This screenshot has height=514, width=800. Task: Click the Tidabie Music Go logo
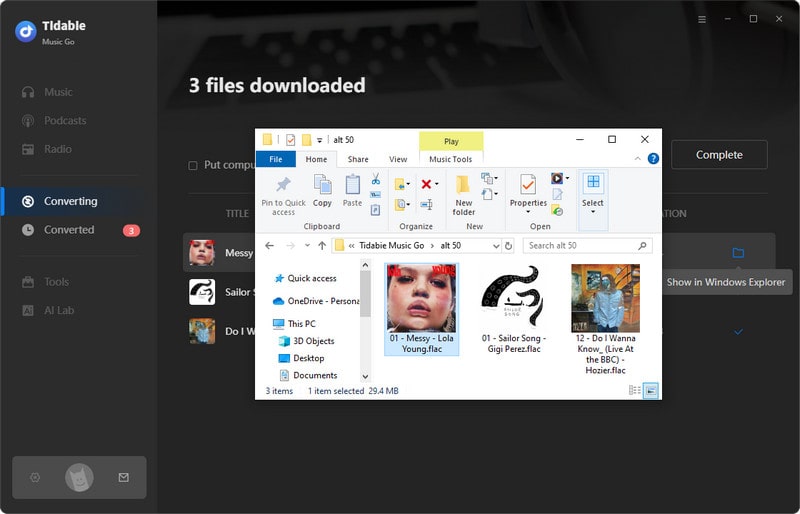[x=26, y=31]
